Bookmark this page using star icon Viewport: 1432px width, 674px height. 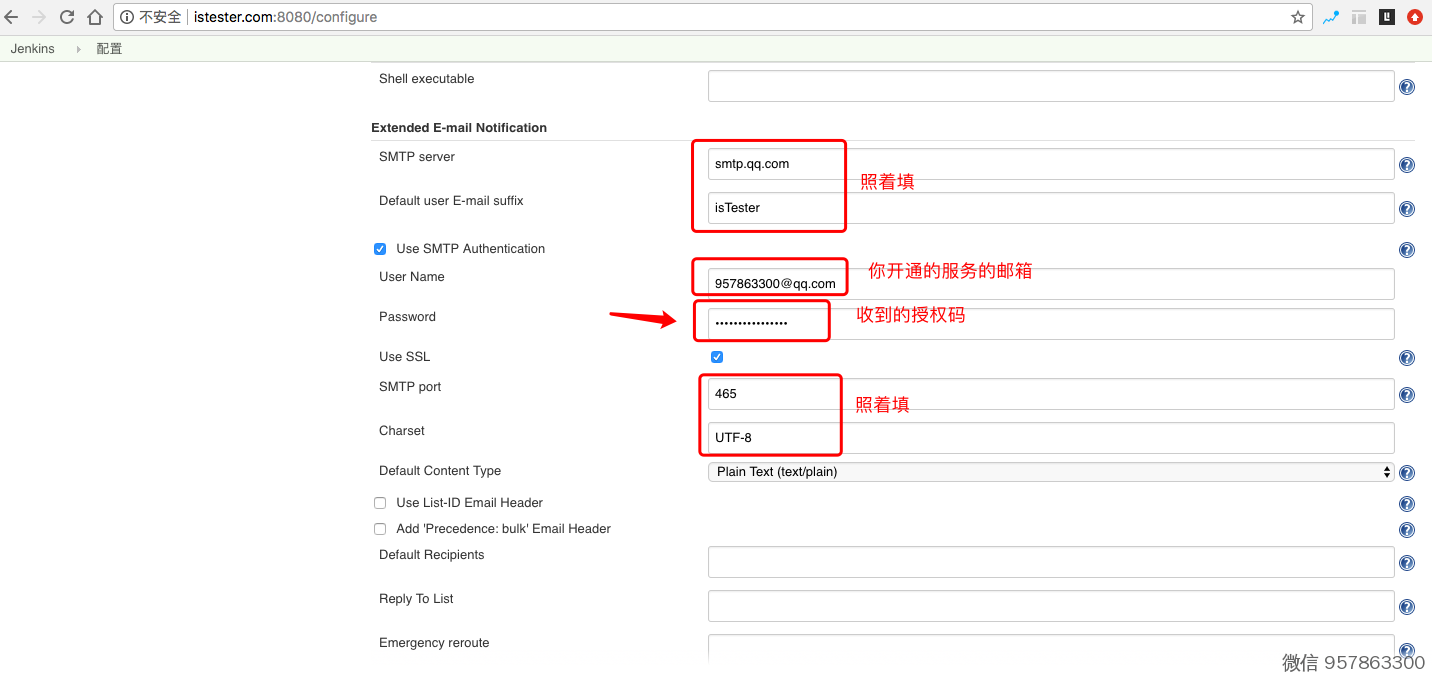(x=1298, y=17)
